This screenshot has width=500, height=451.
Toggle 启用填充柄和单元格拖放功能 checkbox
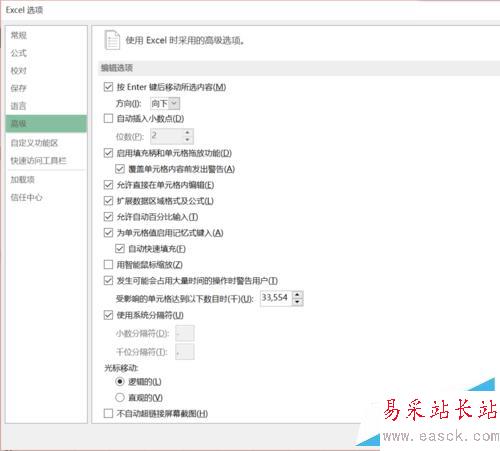[108, 153]
